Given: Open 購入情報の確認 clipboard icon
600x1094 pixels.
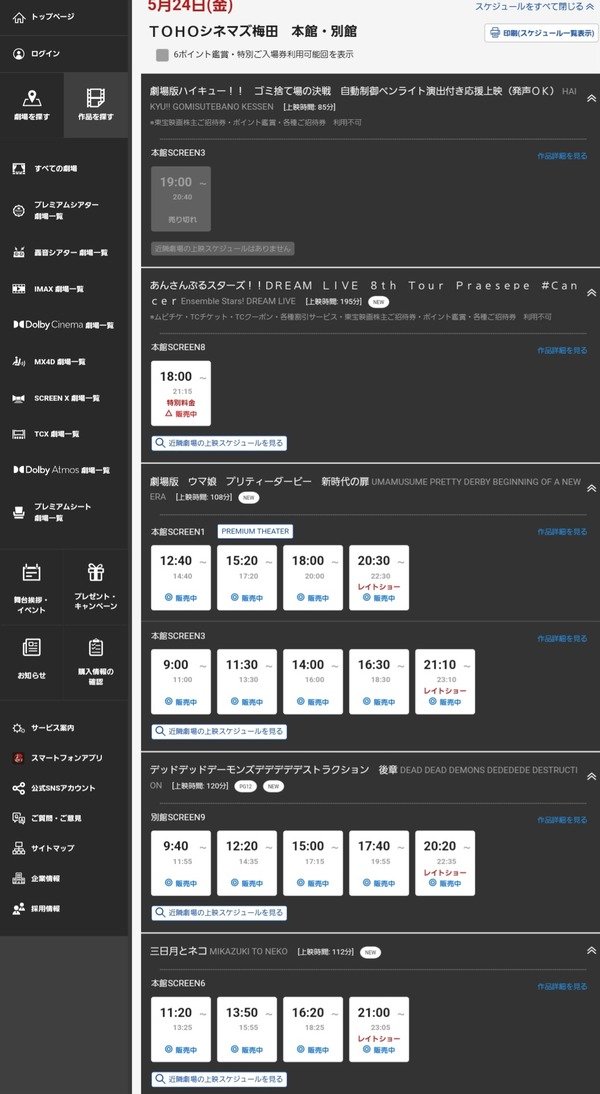Looking at the screenshot, I should click(x=96, y=647).
